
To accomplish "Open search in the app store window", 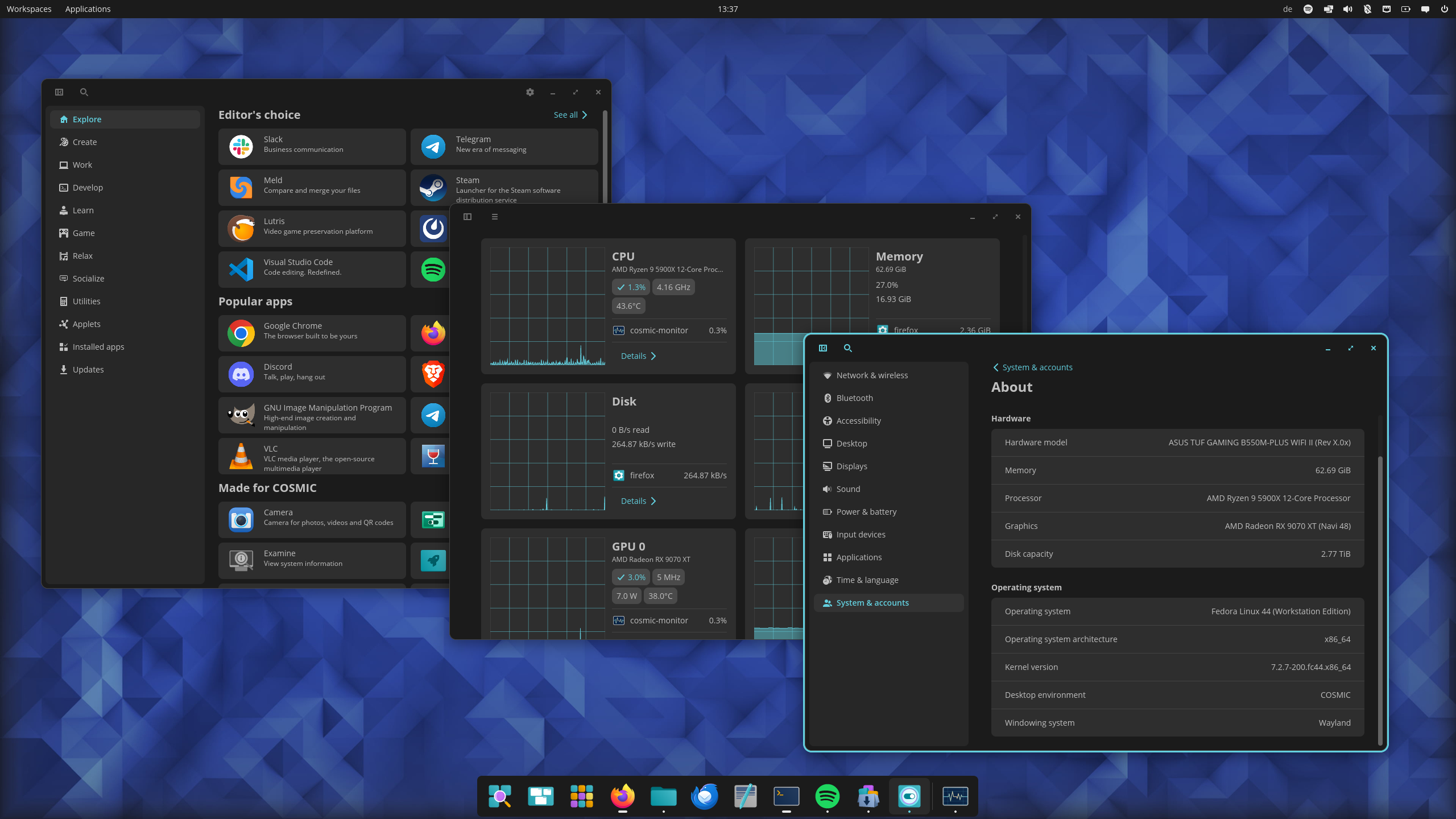I will [84, 92].
